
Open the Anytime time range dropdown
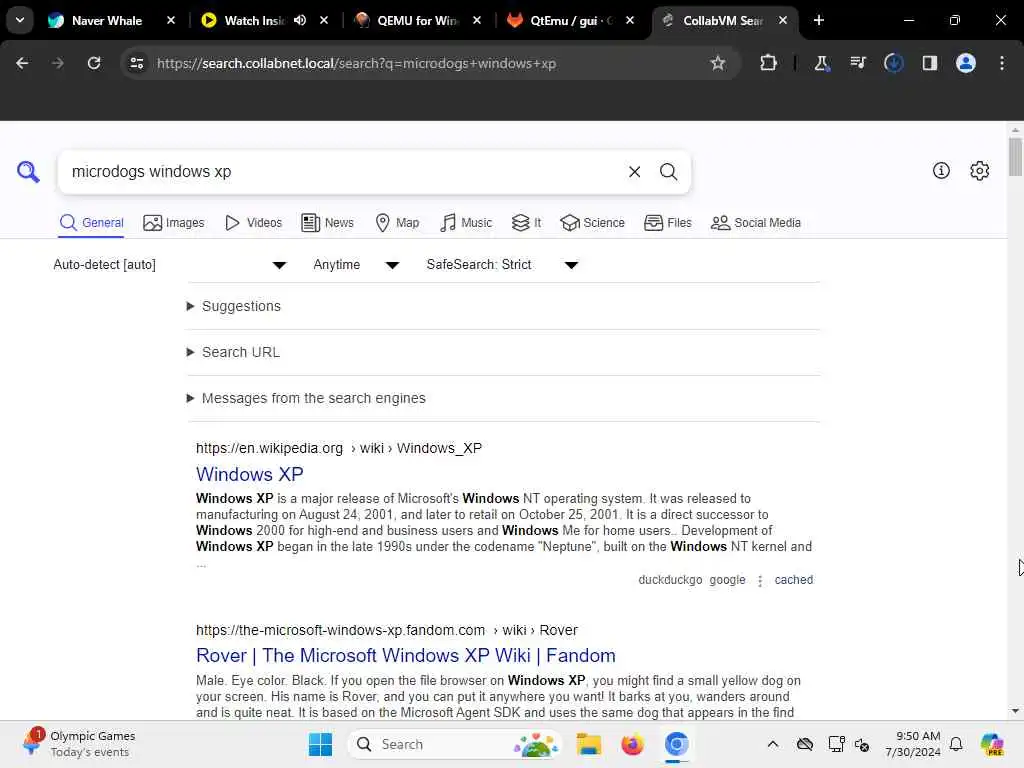tap(357, 264)
